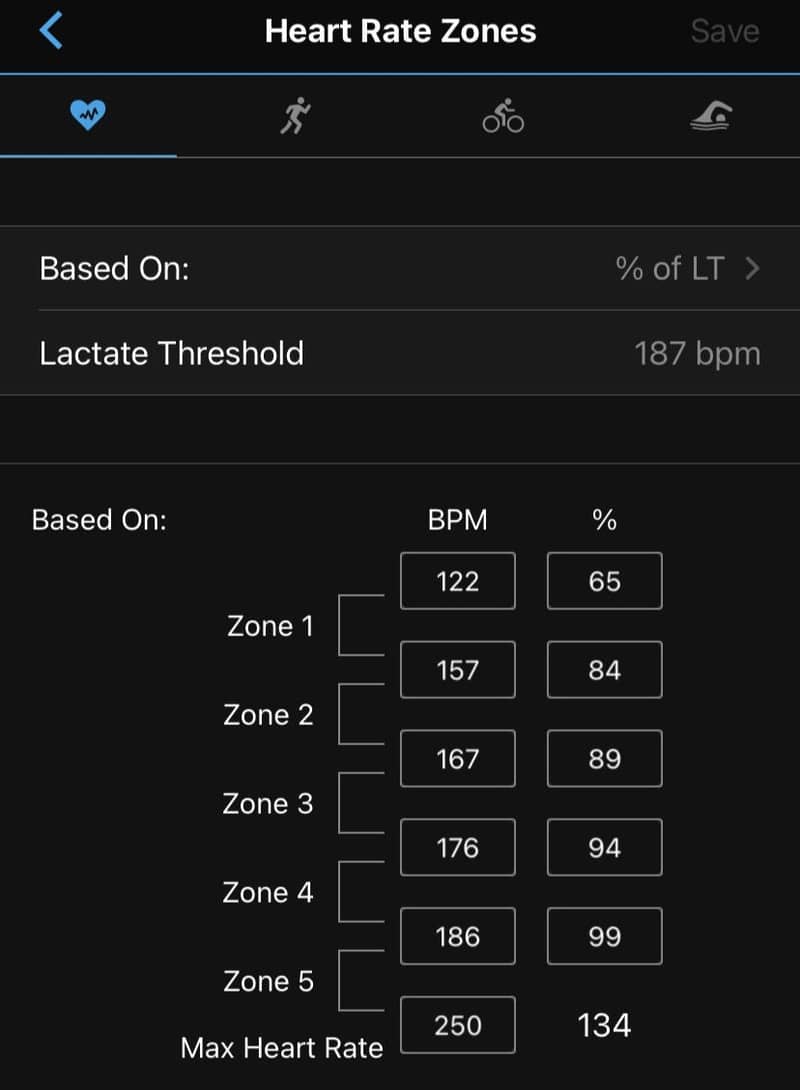Edit the 99 percent field
Image resolution: width=800 pixels, height=1090 pixels.
(605, 936)
